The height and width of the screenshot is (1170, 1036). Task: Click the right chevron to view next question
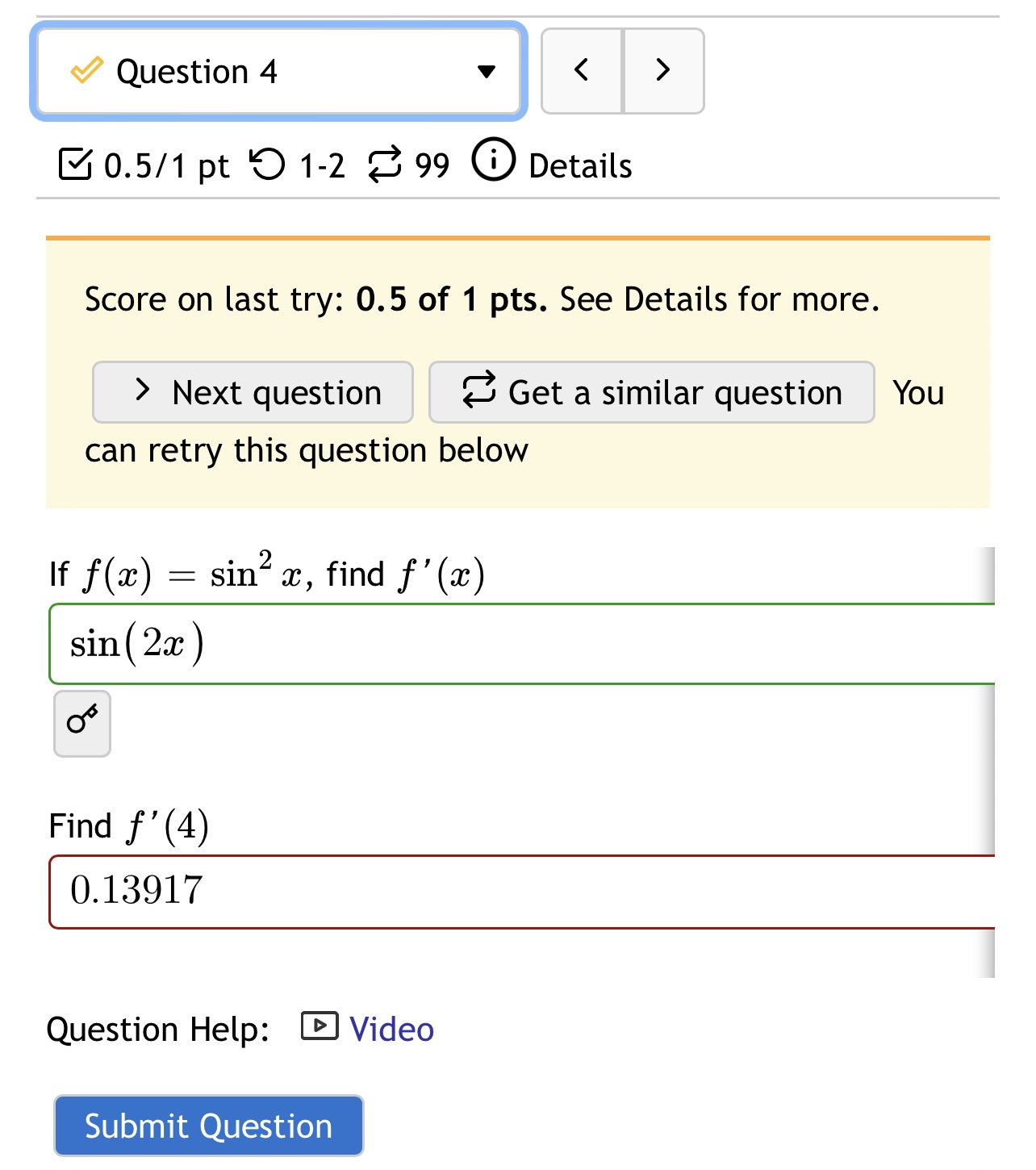(x=662, y=71)
